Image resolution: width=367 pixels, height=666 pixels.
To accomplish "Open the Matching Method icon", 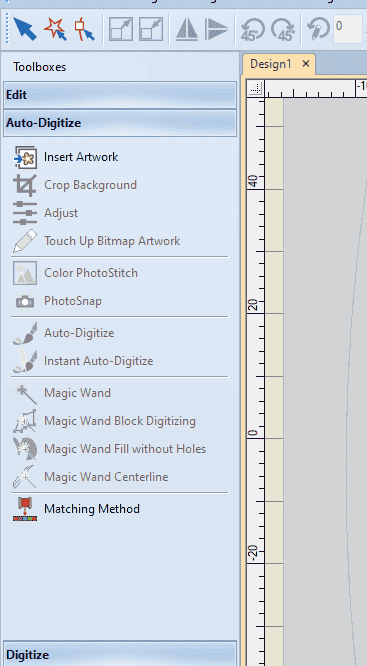I will click(x=25, y=509).
